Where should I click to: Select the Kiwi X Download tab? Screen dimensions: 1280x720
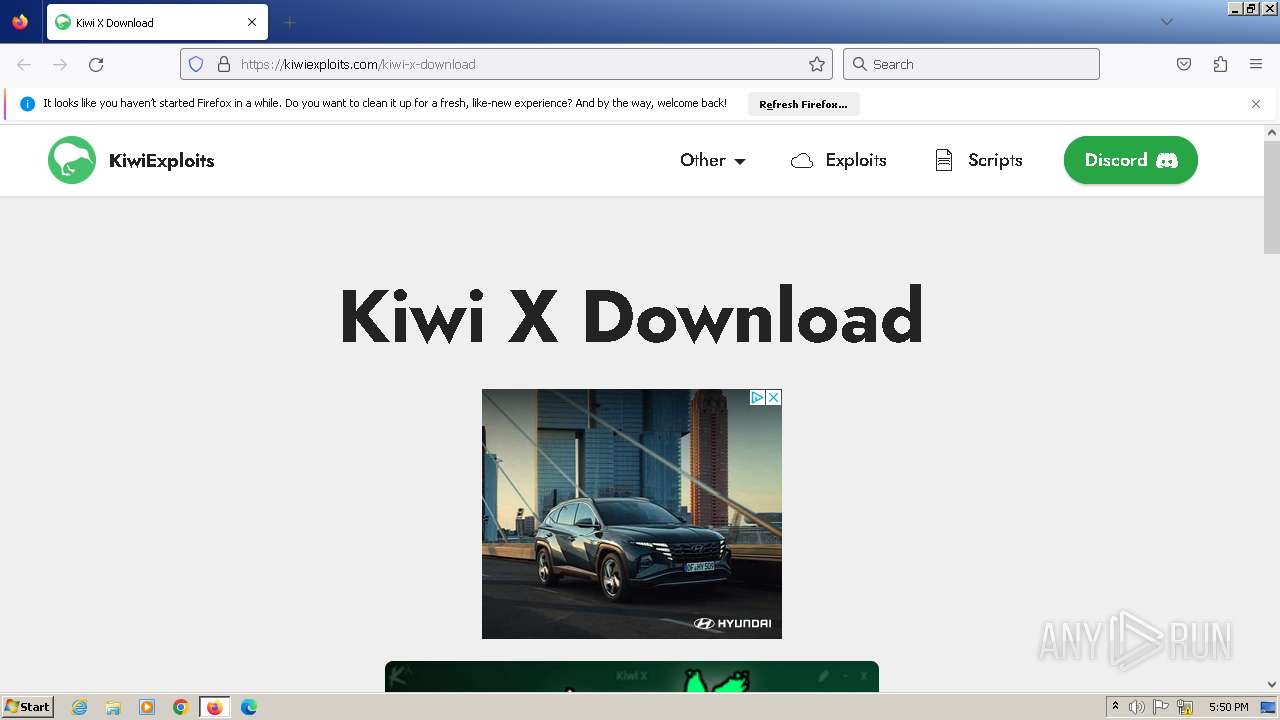[x=157, y=22]
